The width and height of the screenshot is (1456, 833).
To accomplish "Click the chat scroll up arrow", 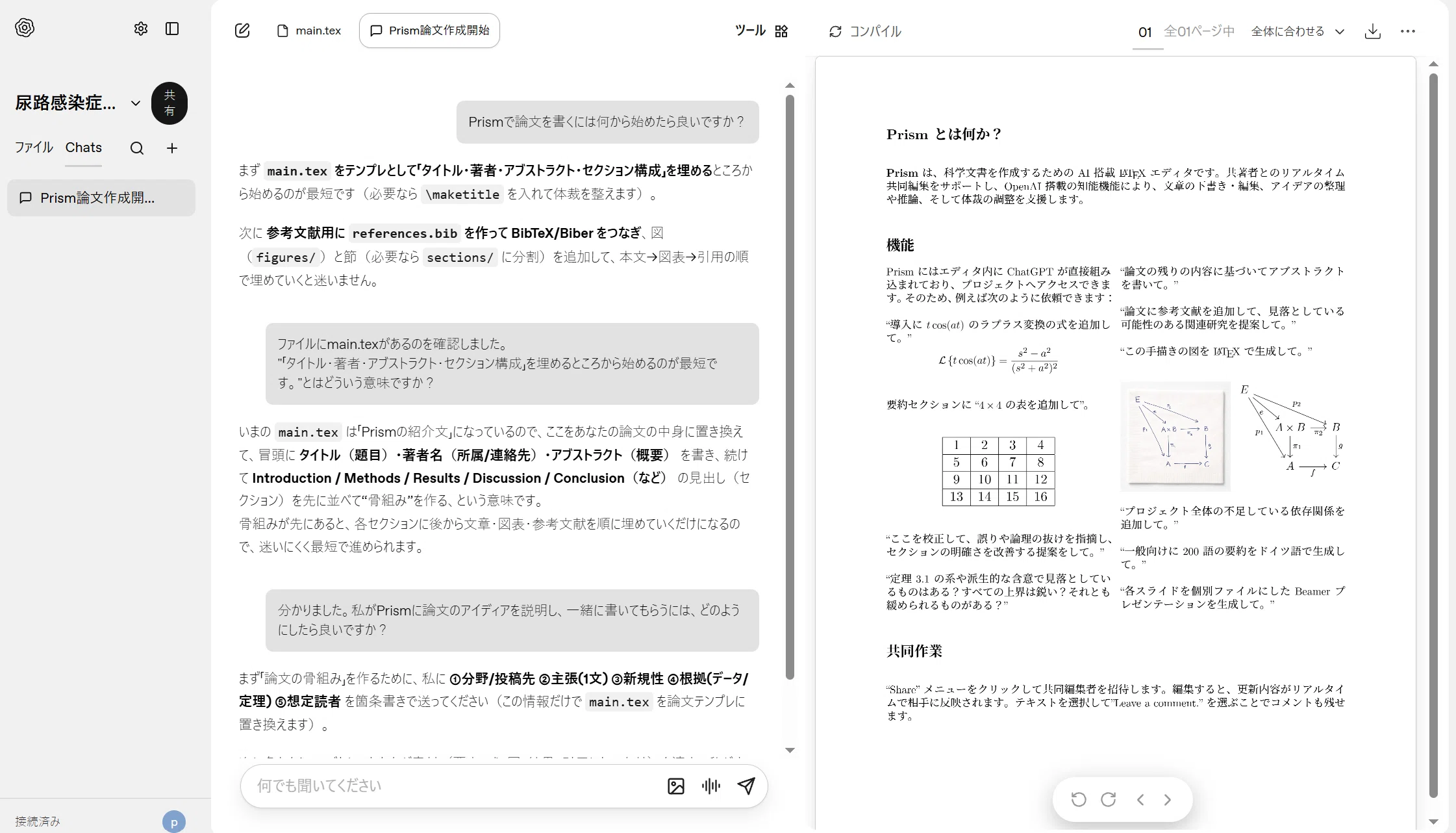I will pyautogui.click(x=790, y=85).
